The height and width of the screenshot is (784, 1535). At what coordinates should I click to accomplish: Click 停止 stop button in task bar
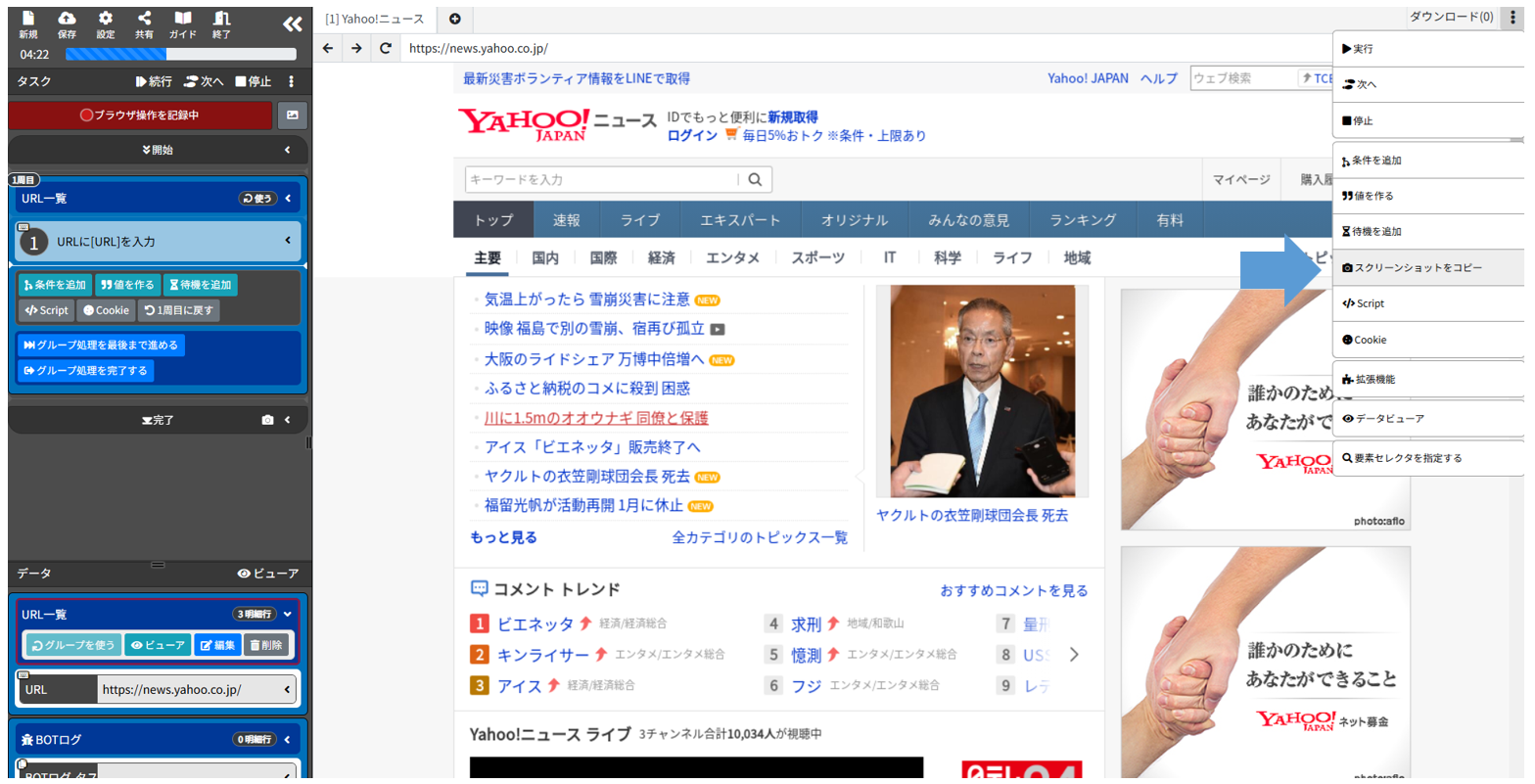pyautogui.click(x=254, y=81)
